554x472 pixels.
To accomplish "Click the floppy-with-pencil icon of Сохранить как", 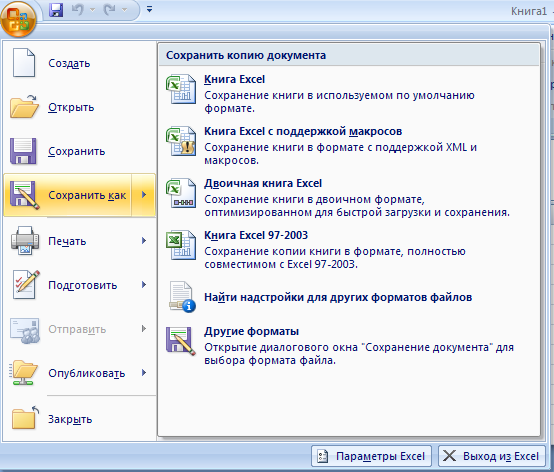I will point(24,195).
